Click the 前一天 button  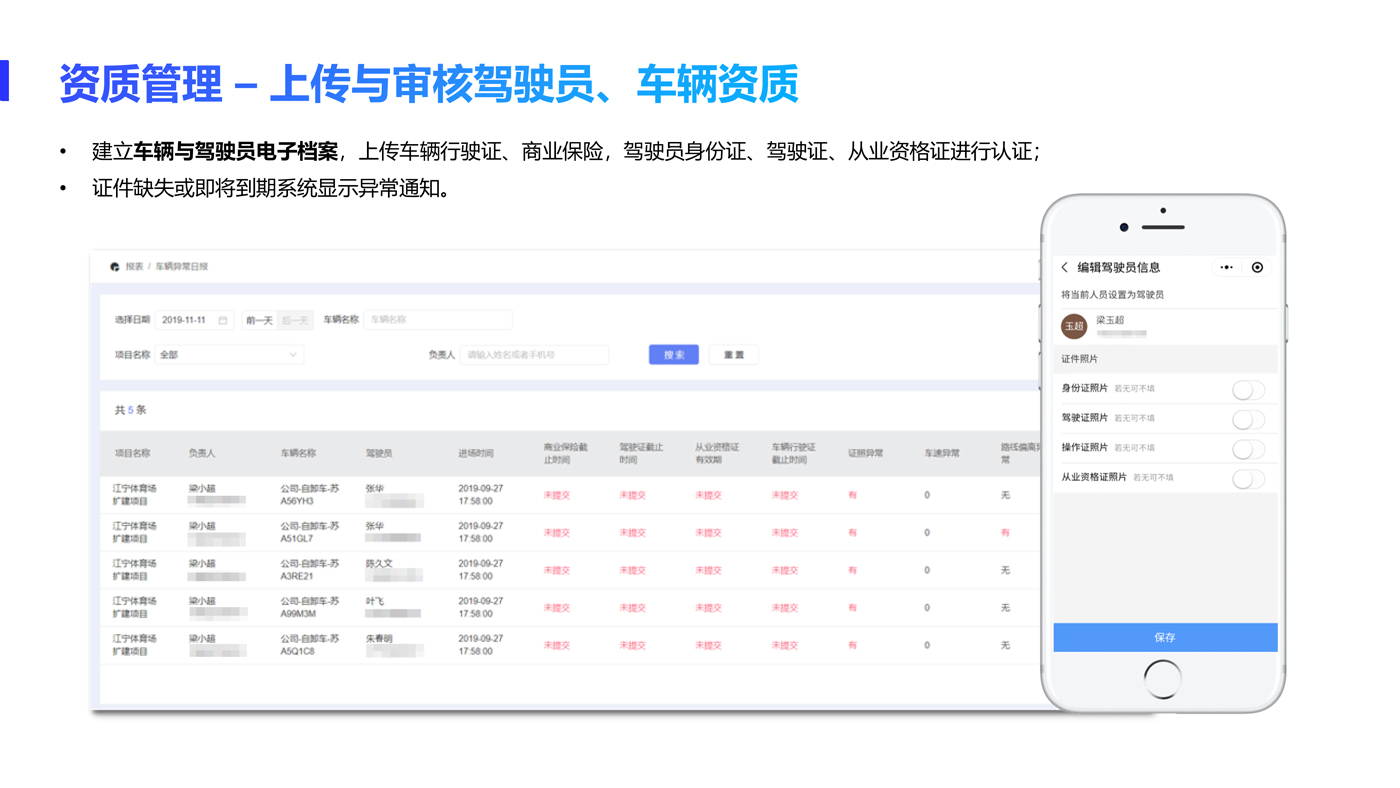click(x=259, y=321)
